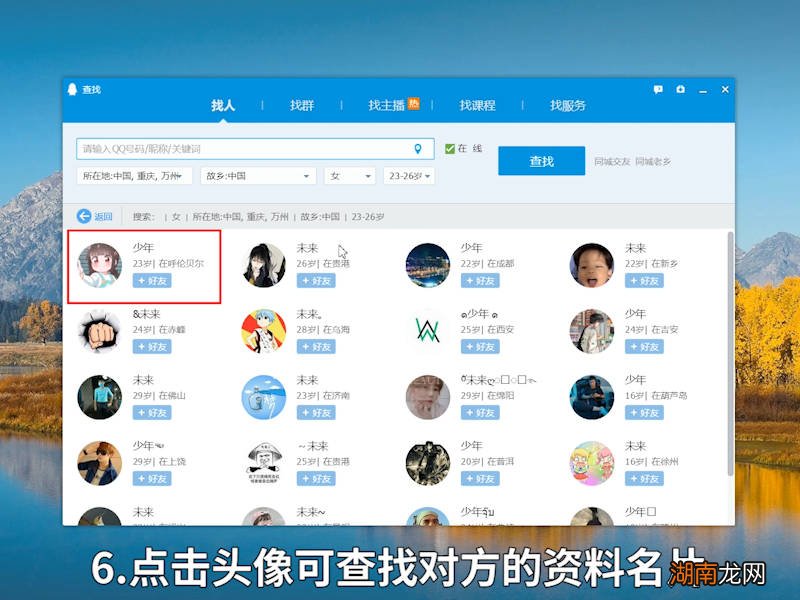Switch to the 找课程 tab
The image size is (800, 600).
477,104
